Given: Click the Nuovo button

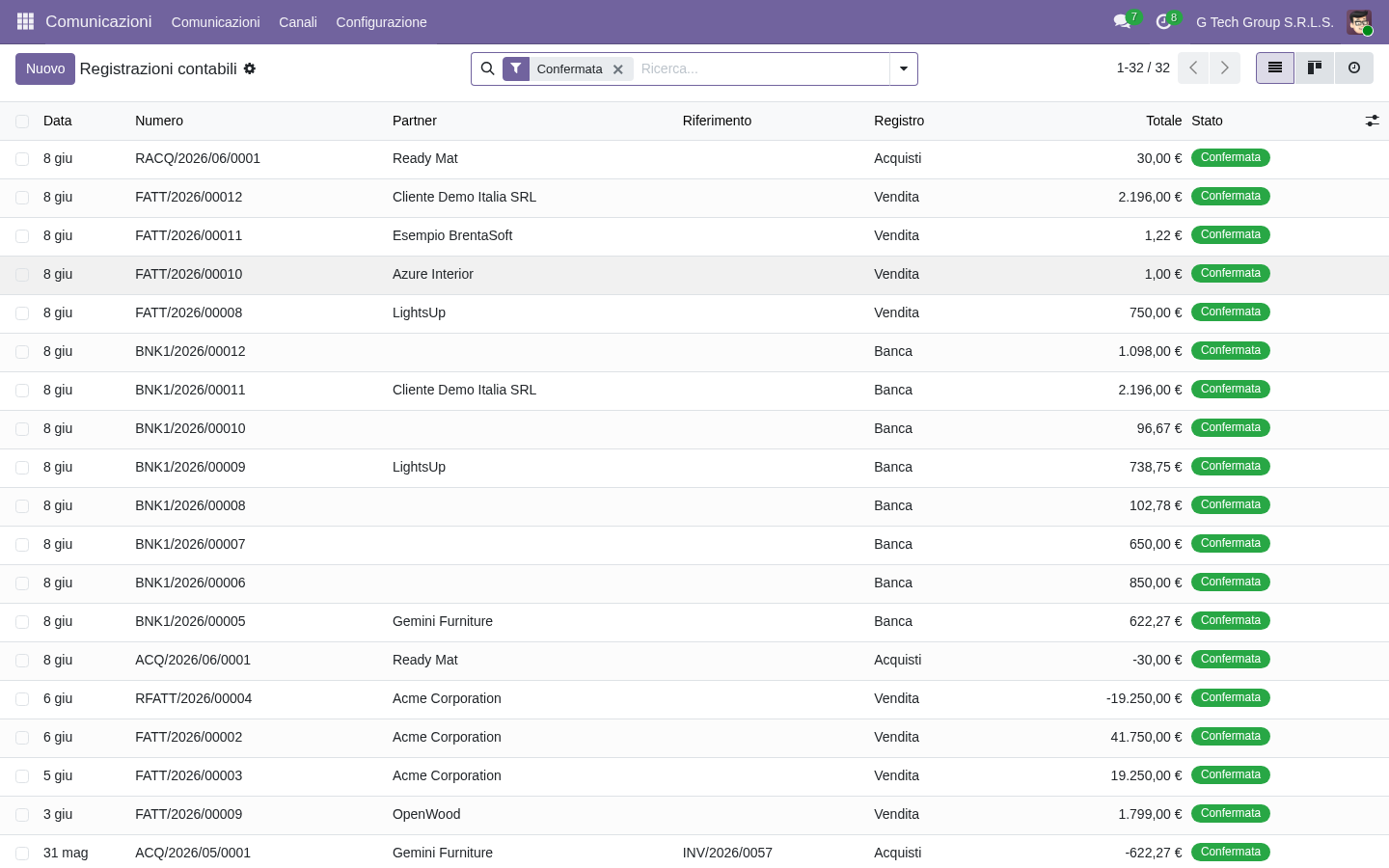Looking at the screenshot, I should pyautogui.click(x=45, y=68).
